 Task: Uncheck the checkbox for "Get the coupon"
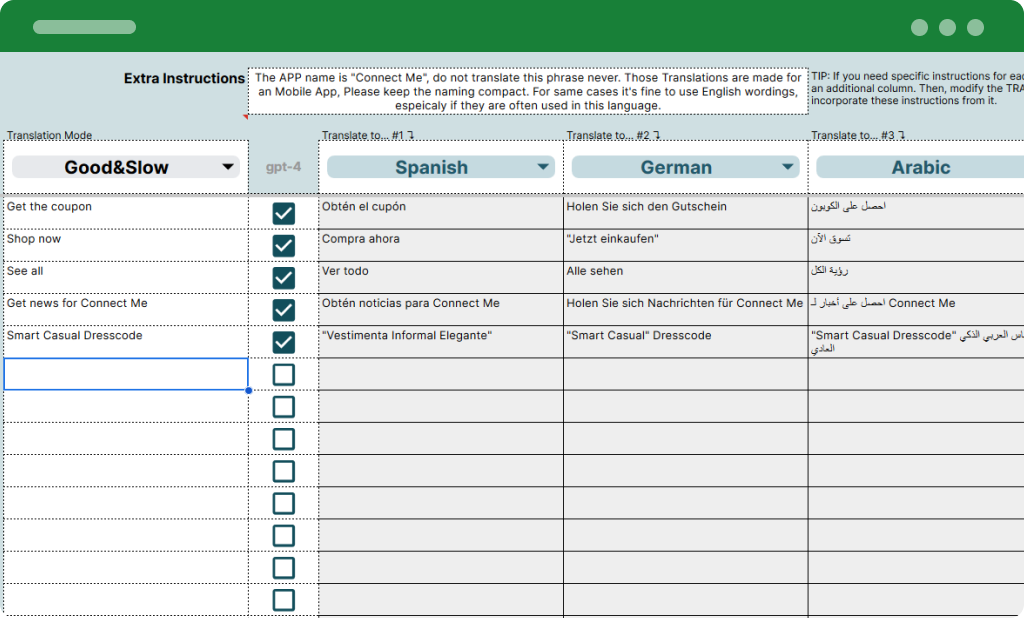pos(283,212)
